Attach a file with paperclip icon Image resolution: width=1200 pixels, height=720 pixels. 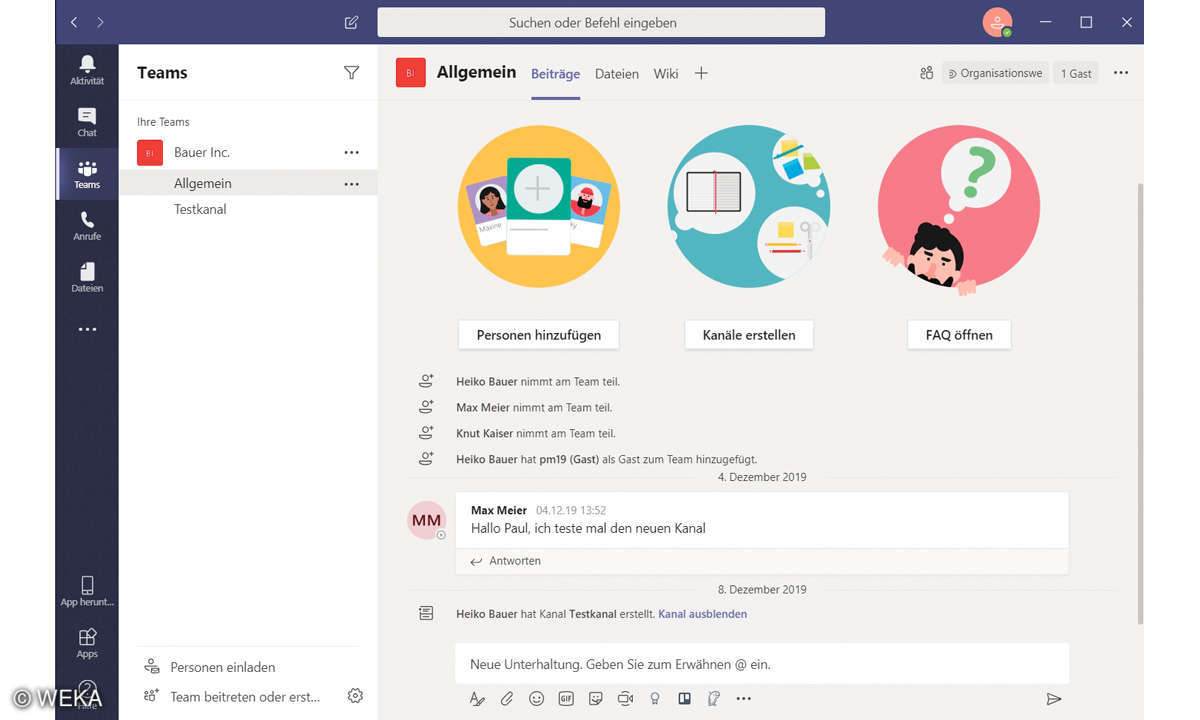tap(507, 699)
